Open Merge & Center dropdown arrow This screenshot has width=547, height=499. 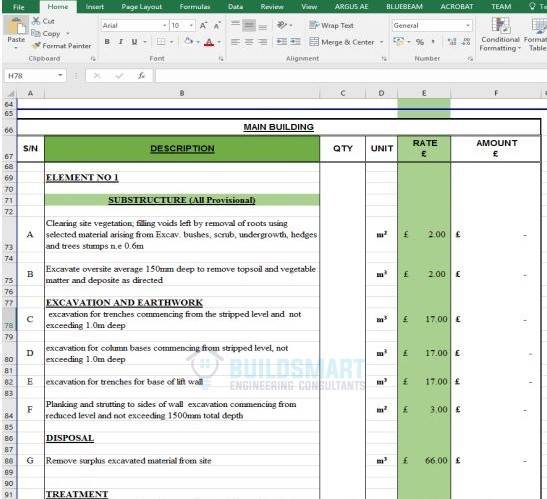pos(382,42)
